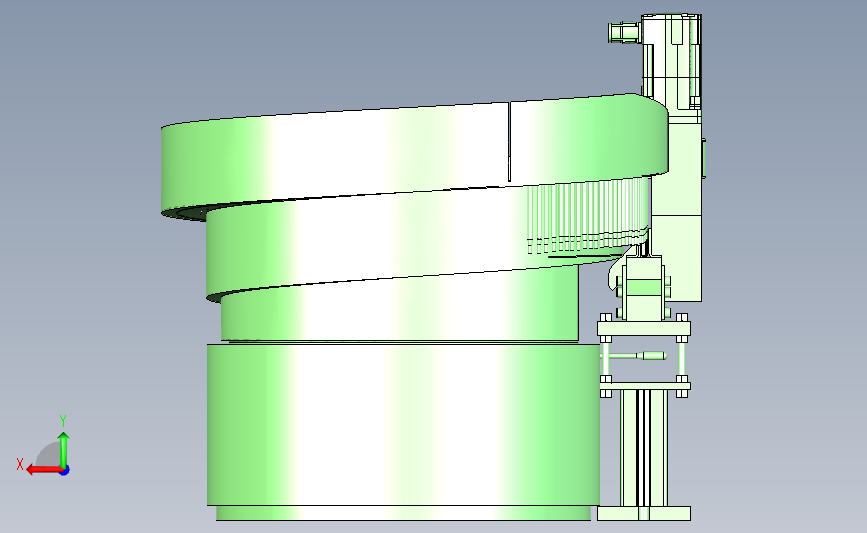
Task: Click the red X axis arrow
Action: coord(43,470)
